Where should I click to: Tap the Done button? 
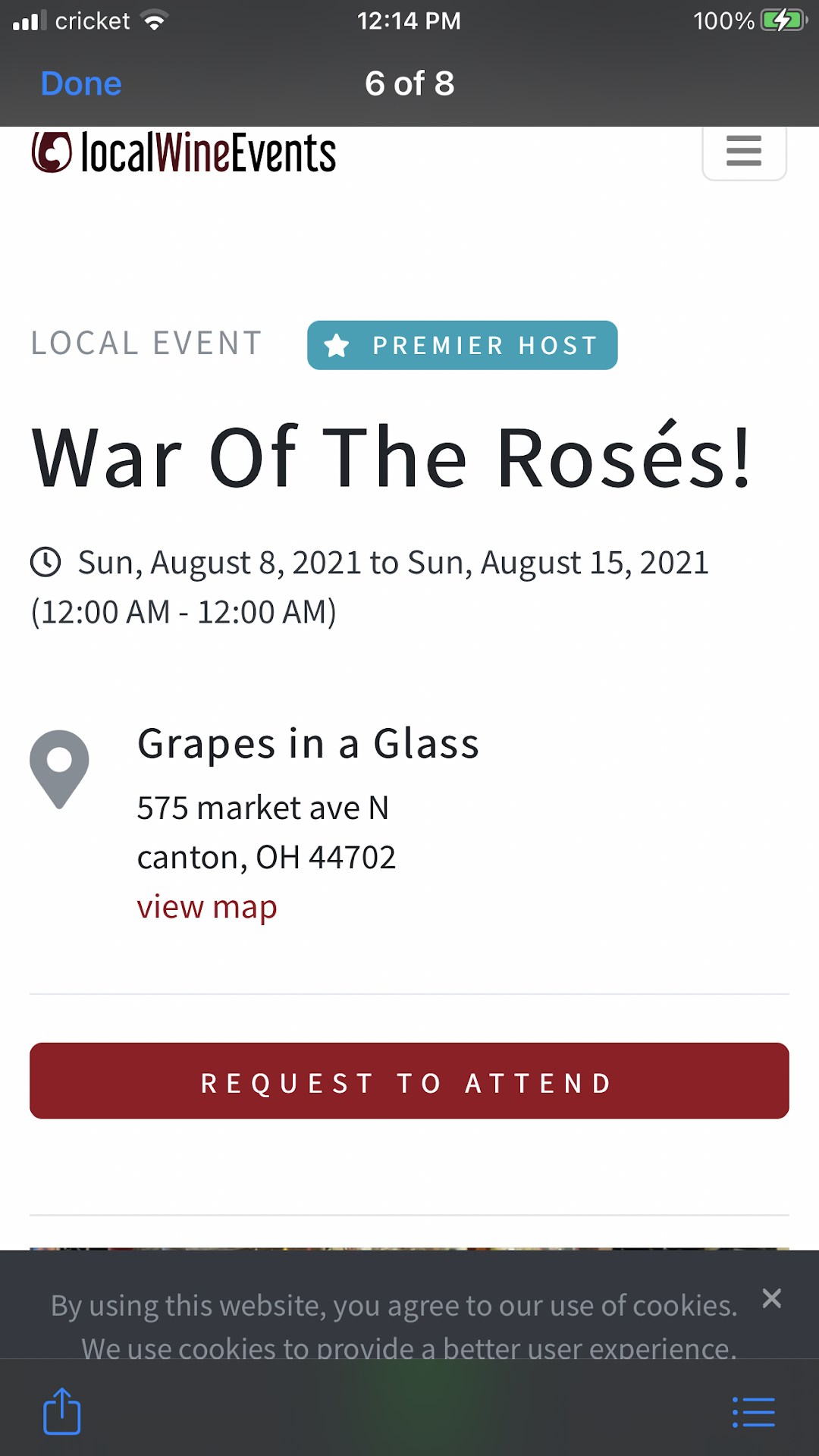point(81,83)
